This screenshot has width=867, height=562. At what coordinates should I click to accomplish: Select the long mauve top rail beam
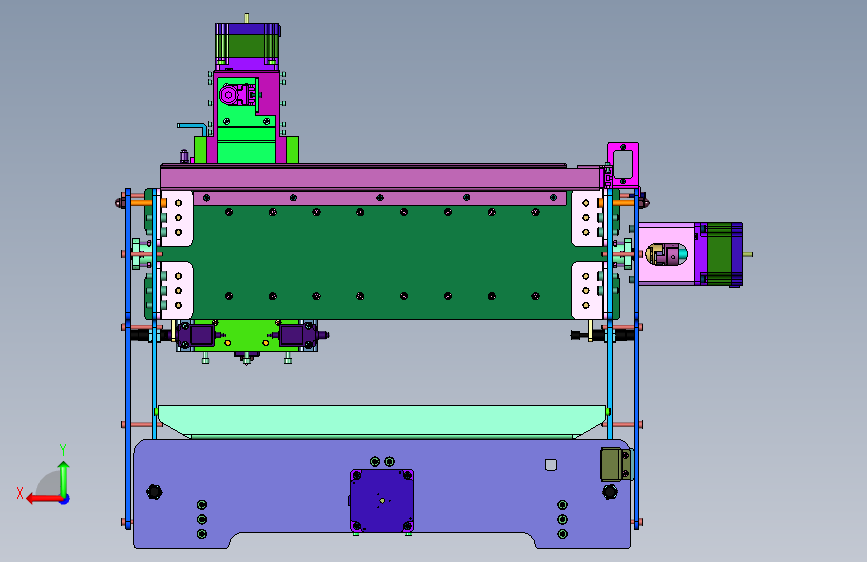click(382, 177)
